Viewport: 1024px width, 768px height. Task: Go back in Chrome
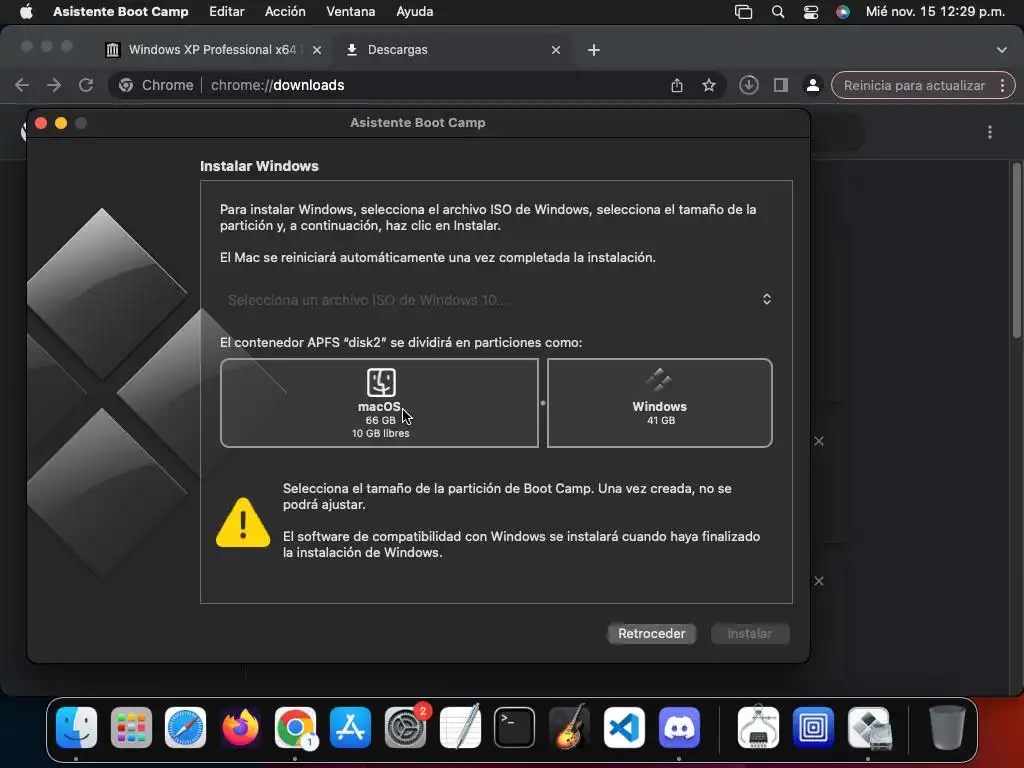[22, 86]
